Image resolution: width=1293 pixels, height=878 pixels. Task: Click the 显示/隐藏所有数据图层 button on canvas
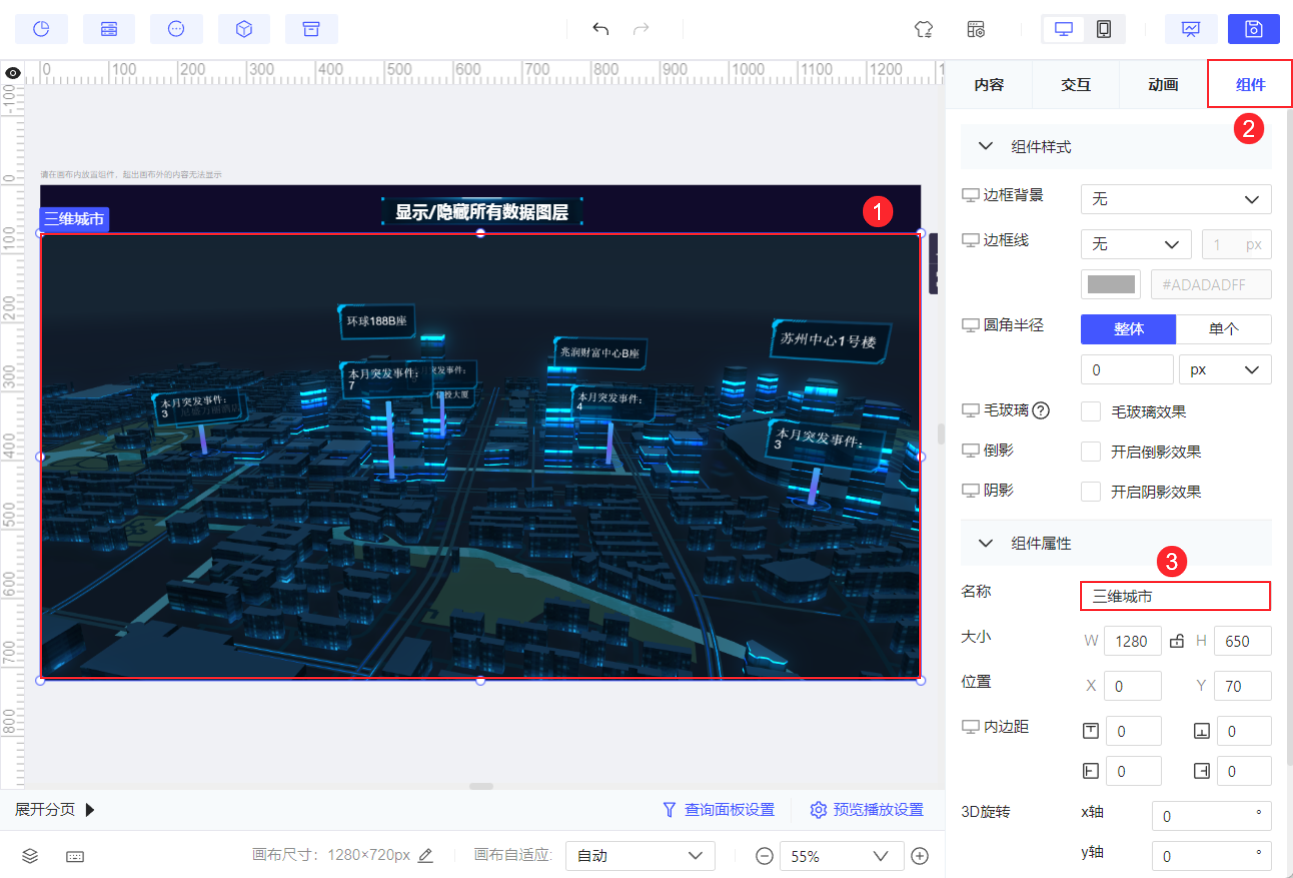point(481,211)
